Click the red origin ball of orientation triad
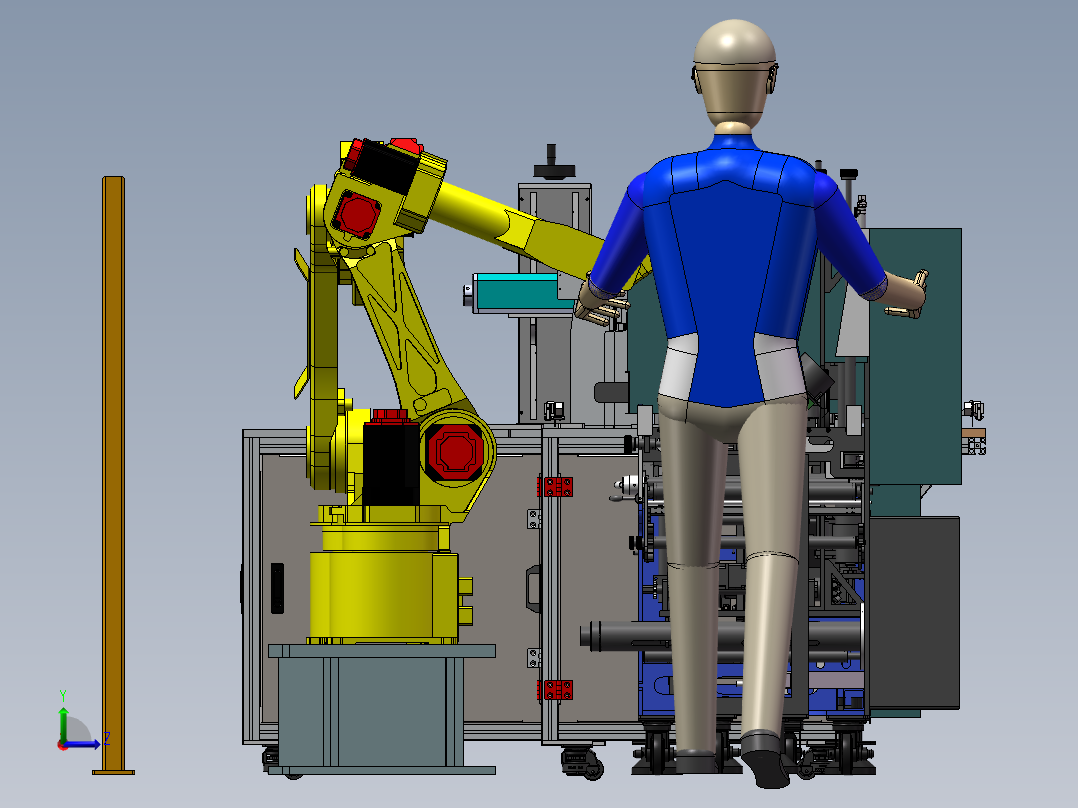Viewport: 1078px width, 808px height. click(63, 745)
